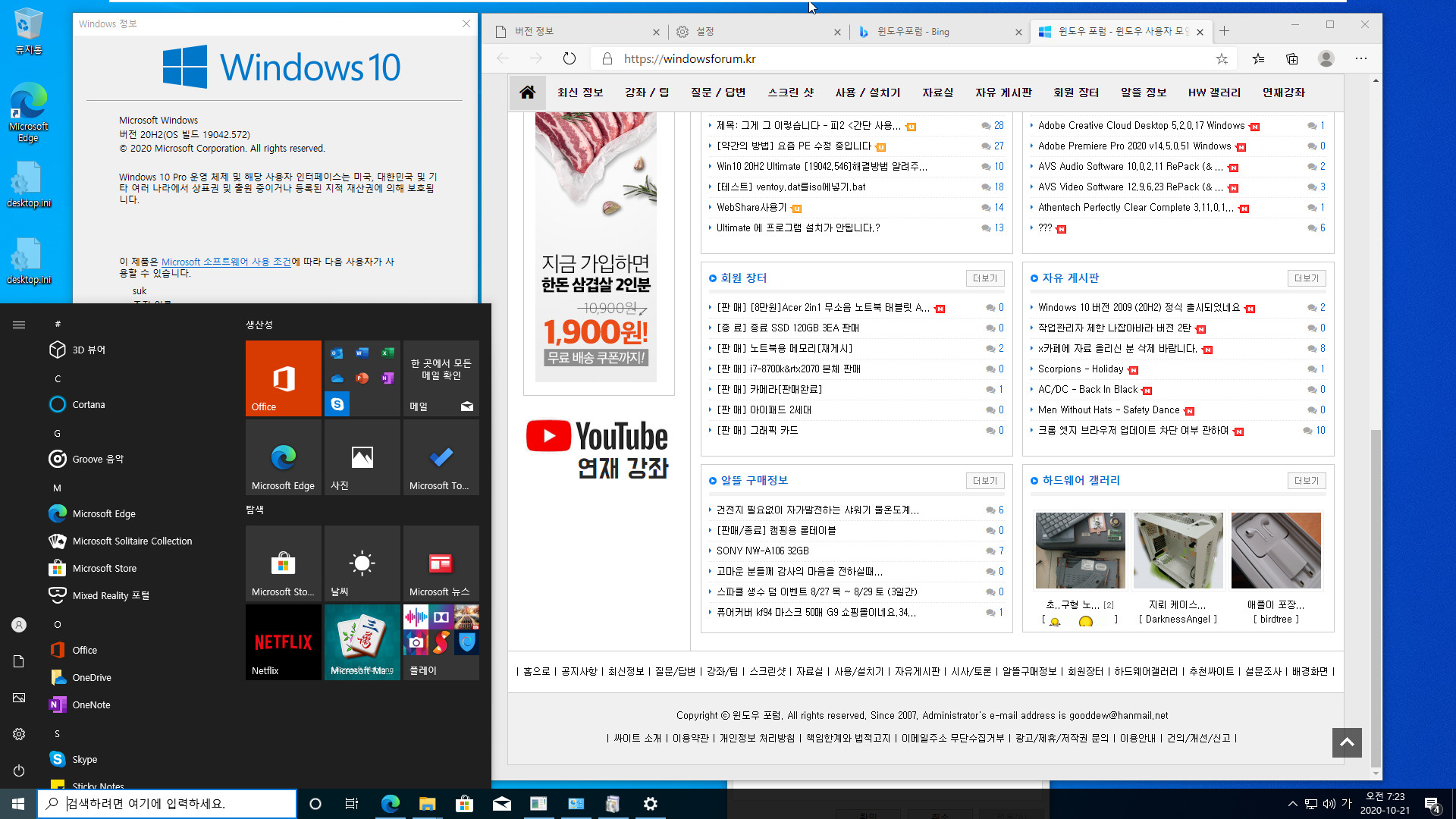Click the C letter header in app list

58,378
